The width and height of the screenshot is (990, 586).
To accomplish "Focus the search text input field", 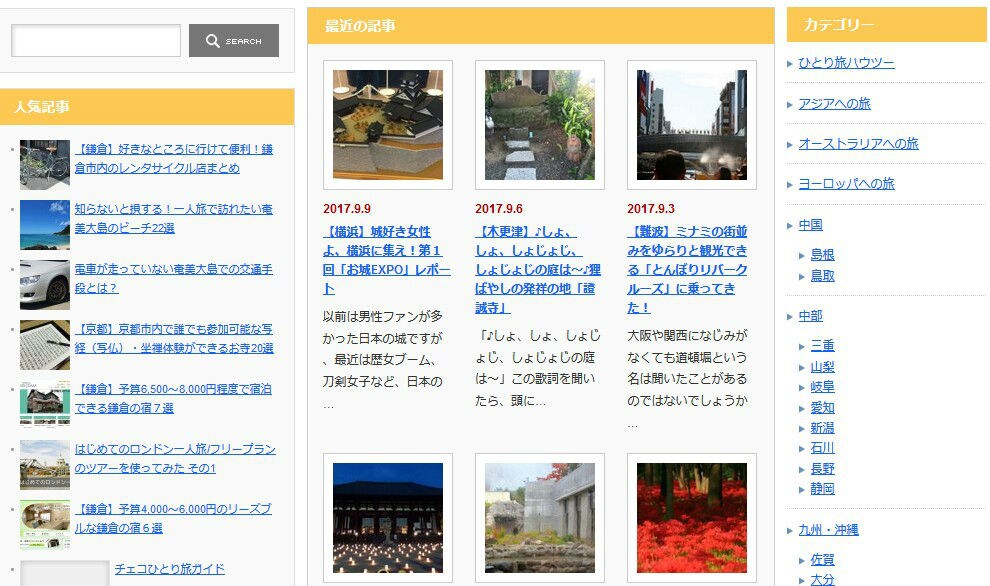I will pyautogui.click(x=96, y=40).
